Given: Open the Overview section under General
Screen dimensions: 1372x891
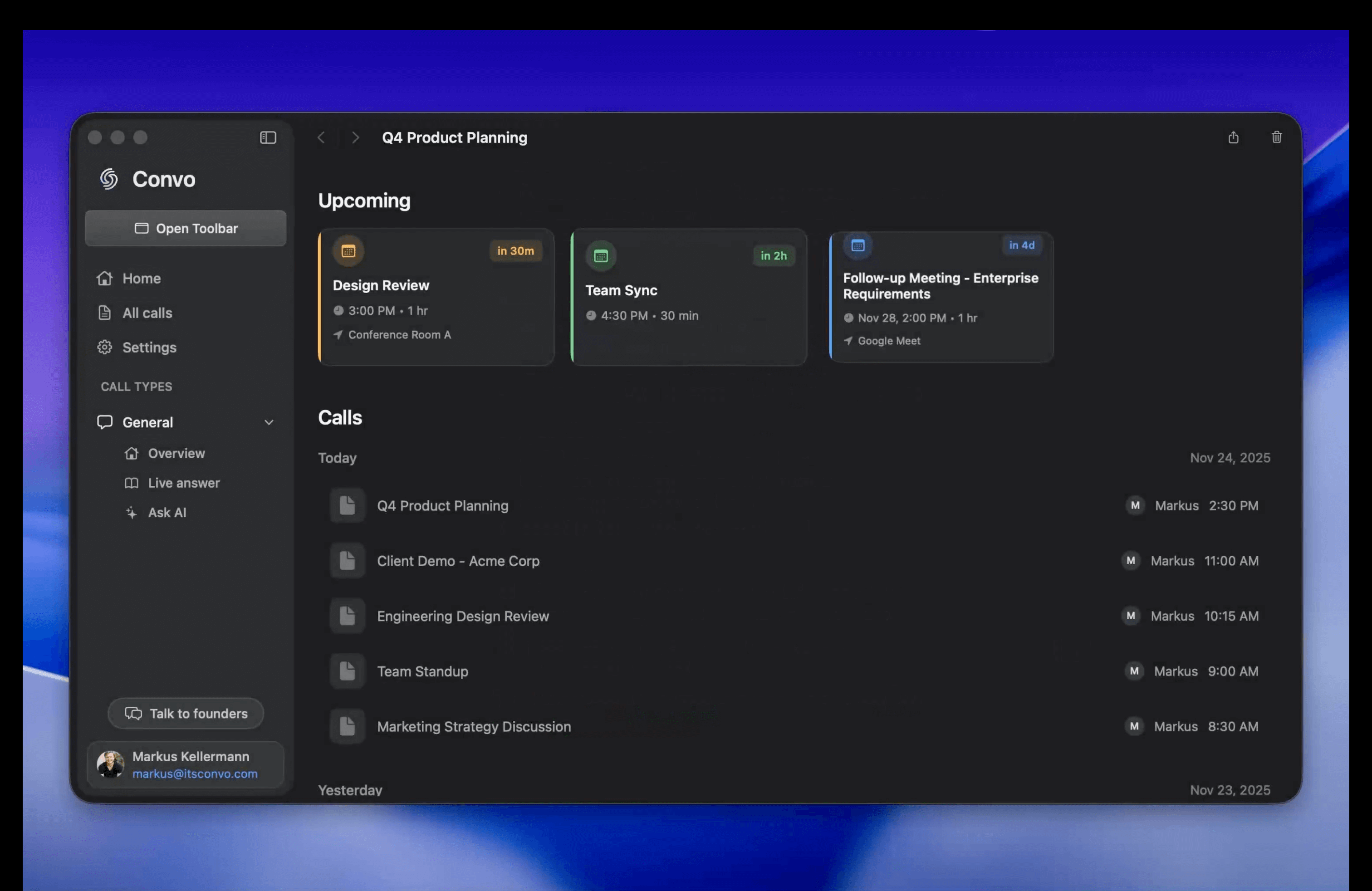Looking at the screenshot, I should coord(176,453).
